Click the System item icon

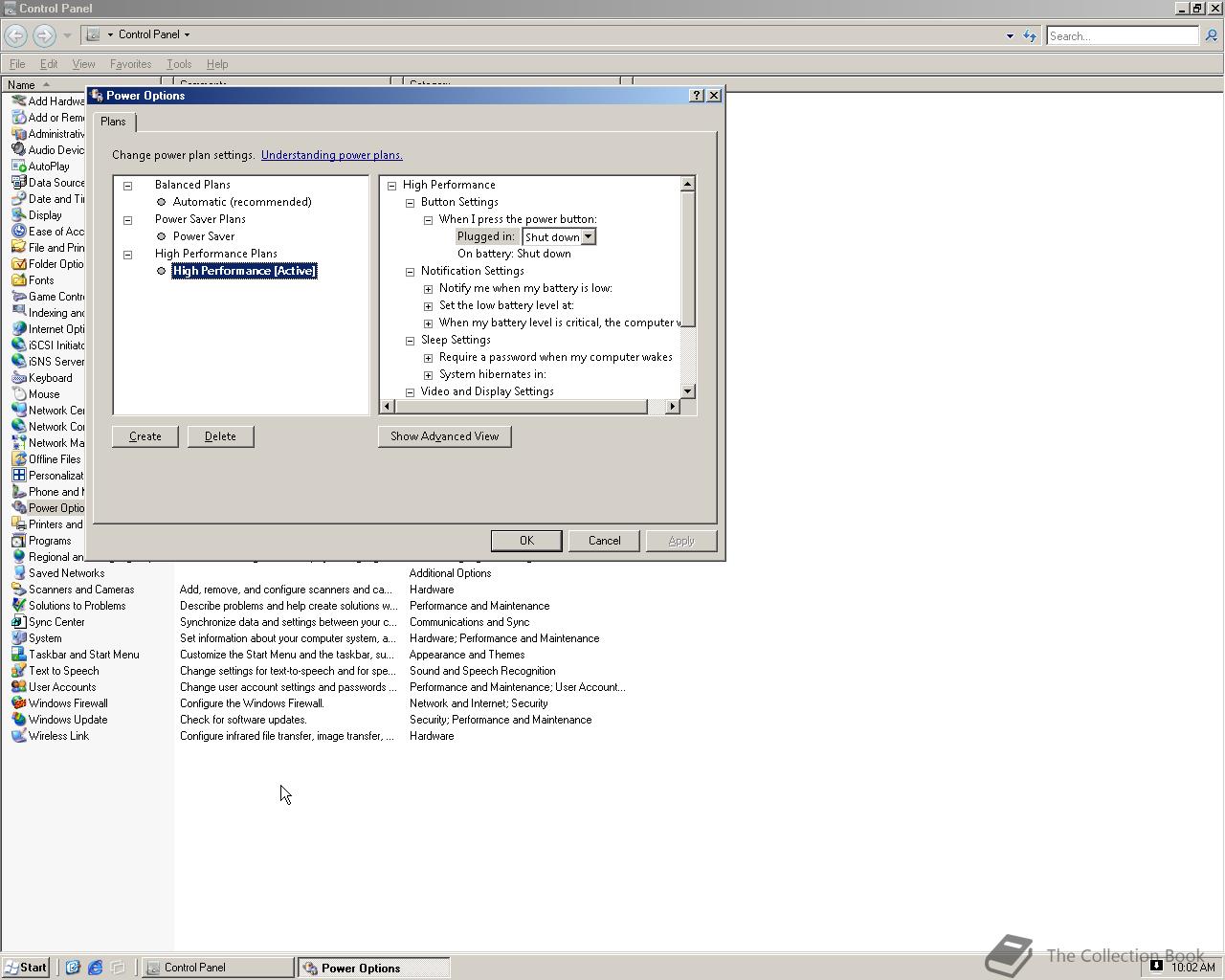[18, 638]
